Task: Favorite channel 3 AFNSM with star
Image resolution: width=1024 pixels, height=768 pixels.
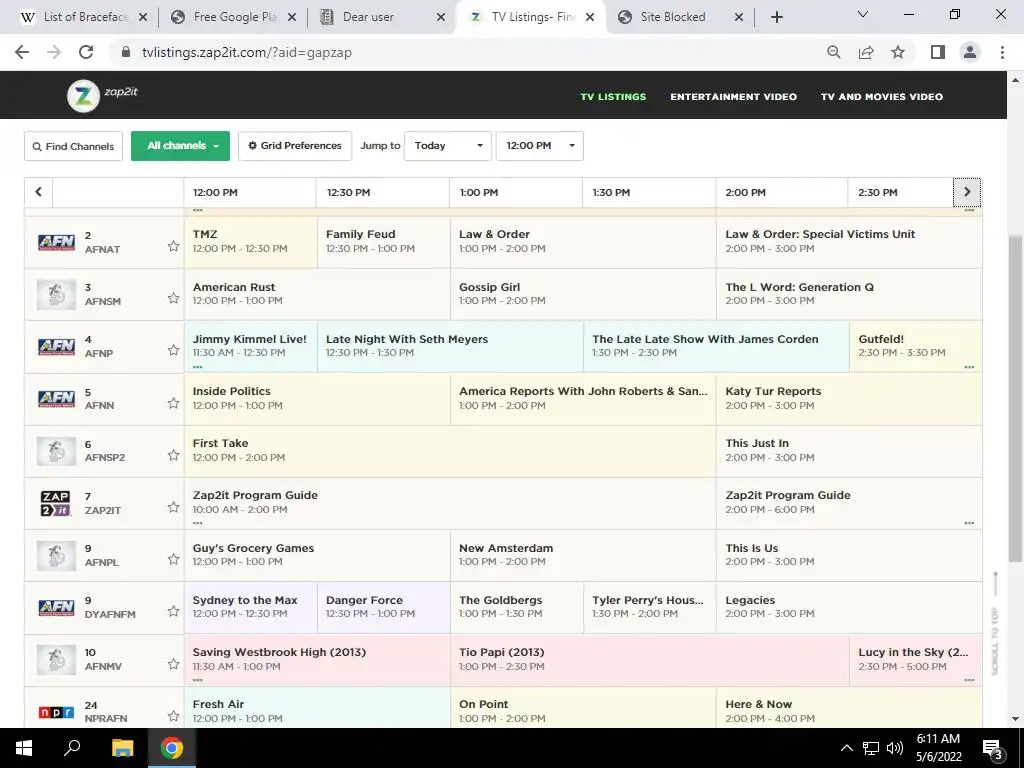Action: click(173, 298)
